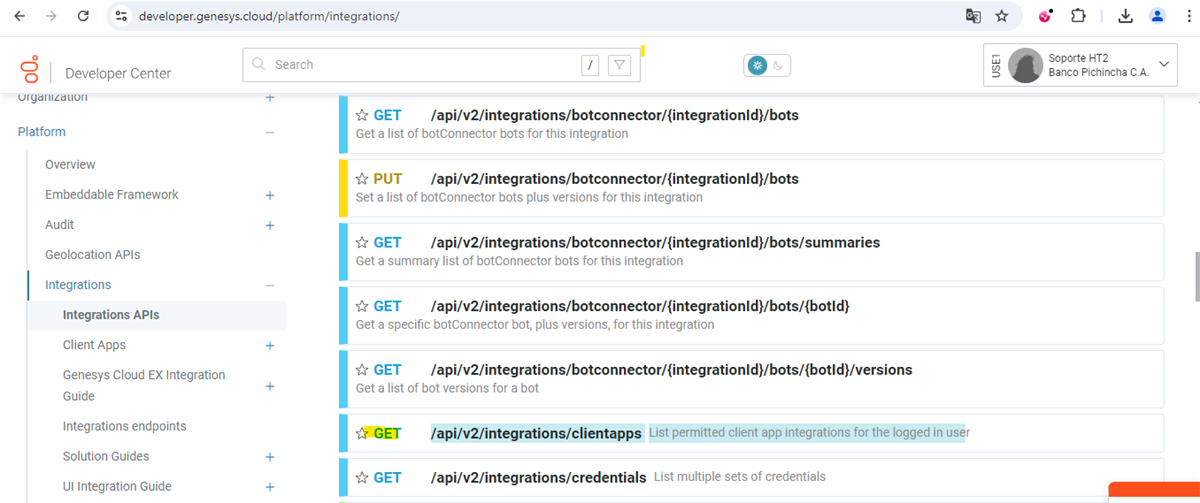Click the slash shortcut key icon
Image resolution: width=1200 pixels, height=503 pixels.
tap(591, 65)
